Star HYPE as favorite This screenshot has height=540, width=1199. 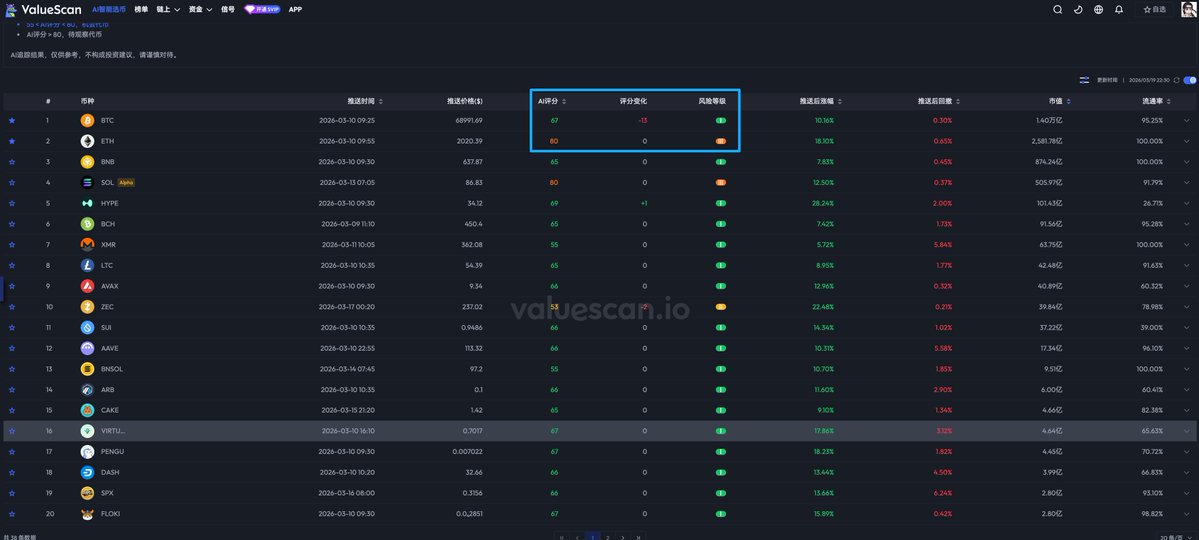tap(11, 203)
